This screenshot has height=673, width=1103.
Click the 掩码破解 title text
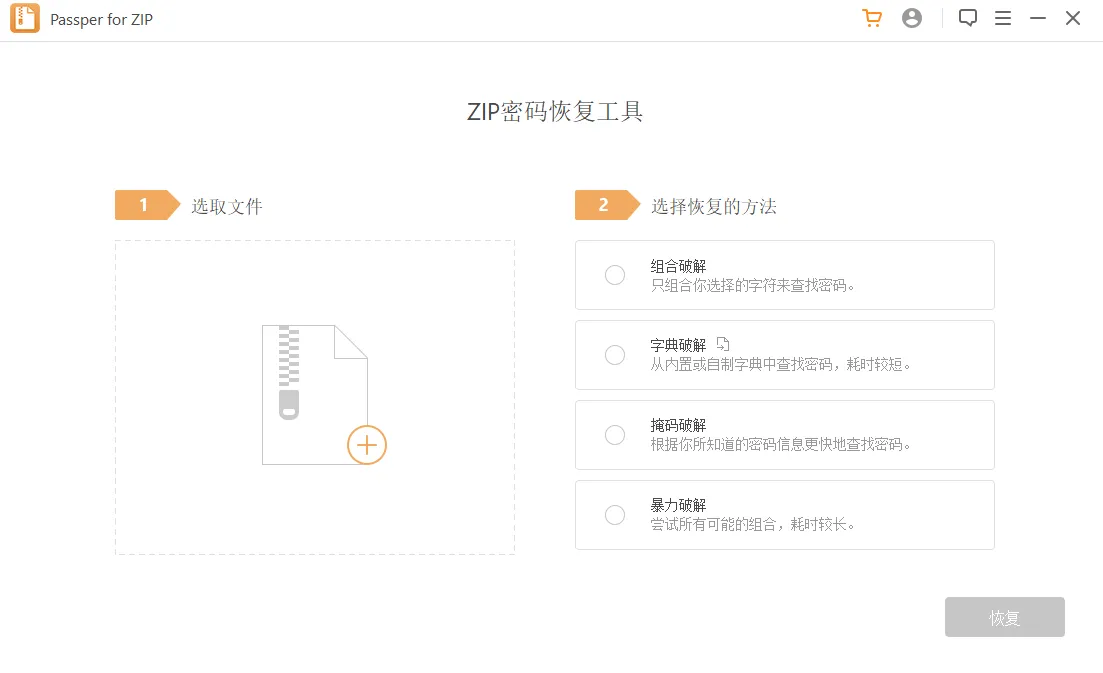678,425
